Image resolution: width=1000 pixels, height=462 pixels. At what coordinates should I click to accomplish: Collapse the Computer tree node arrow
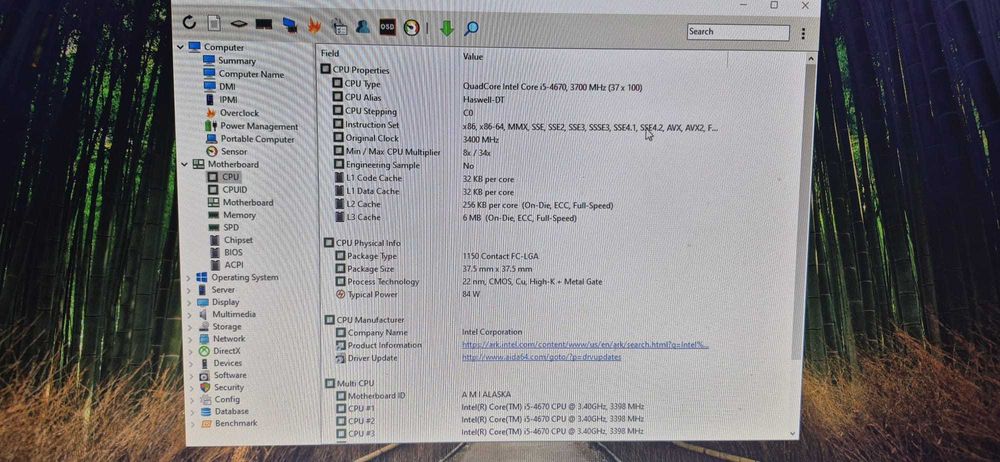pos(180,47)
